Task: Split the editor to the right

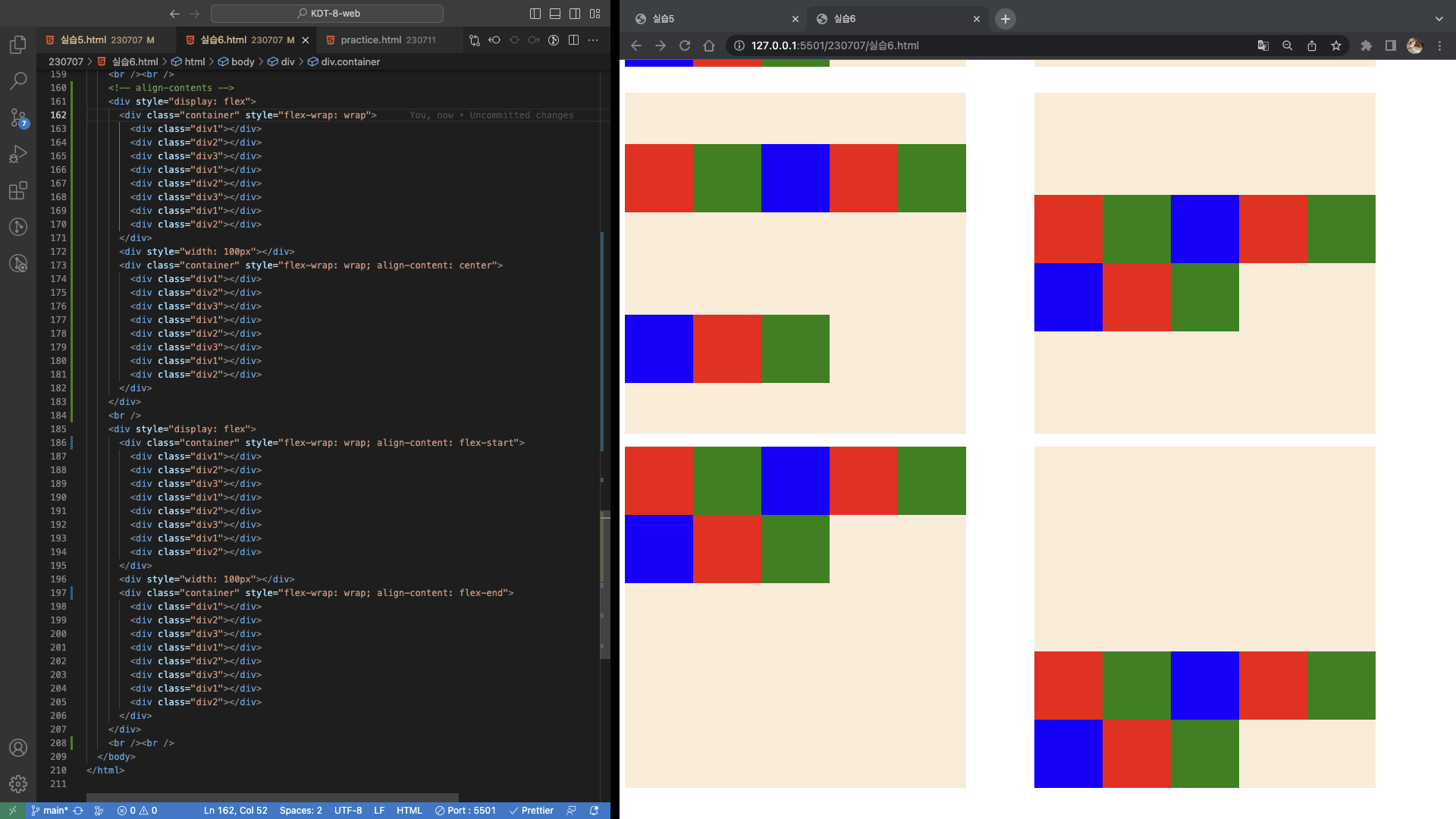Action: tap(573, 40)
